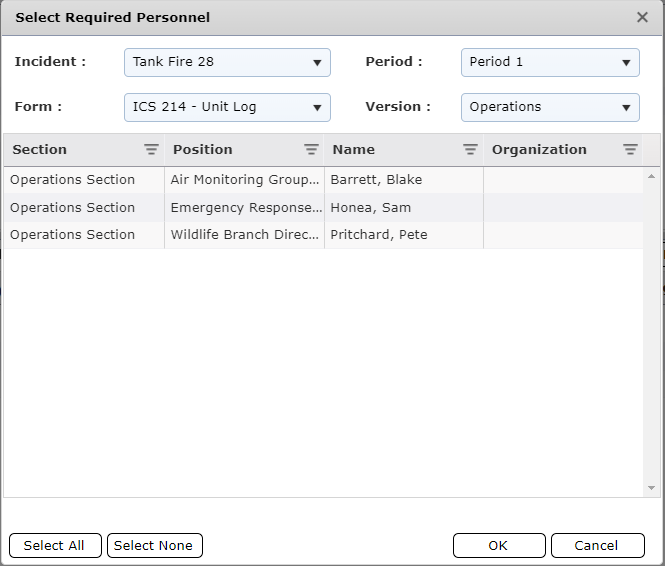
Task: Open filter menu for Section column
Action: (151, 150)
